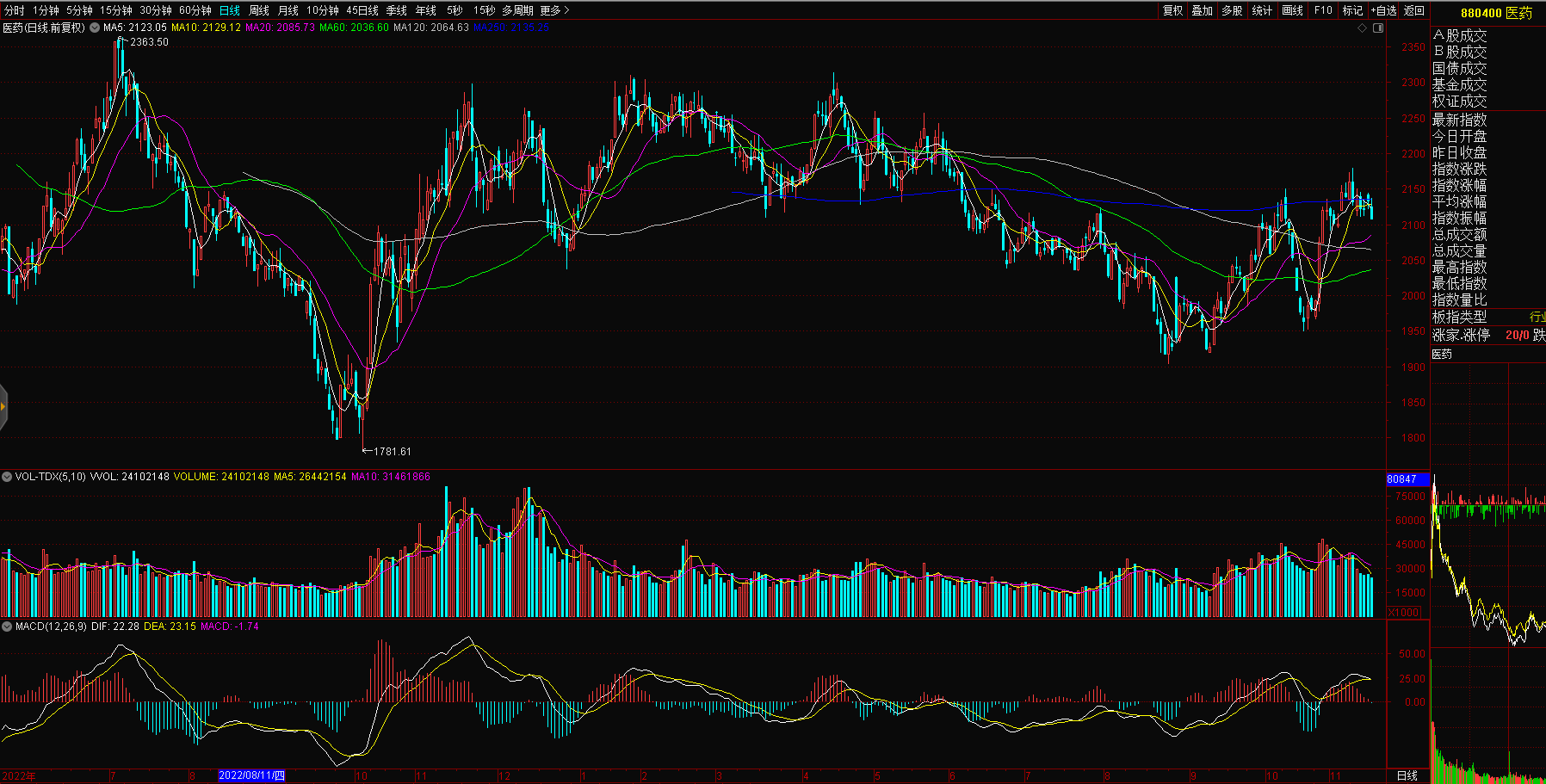The height and width of the screenshot is (784, 1546).
Task: Click the 80847 blue volume value box
Action: coord(1407,478)
